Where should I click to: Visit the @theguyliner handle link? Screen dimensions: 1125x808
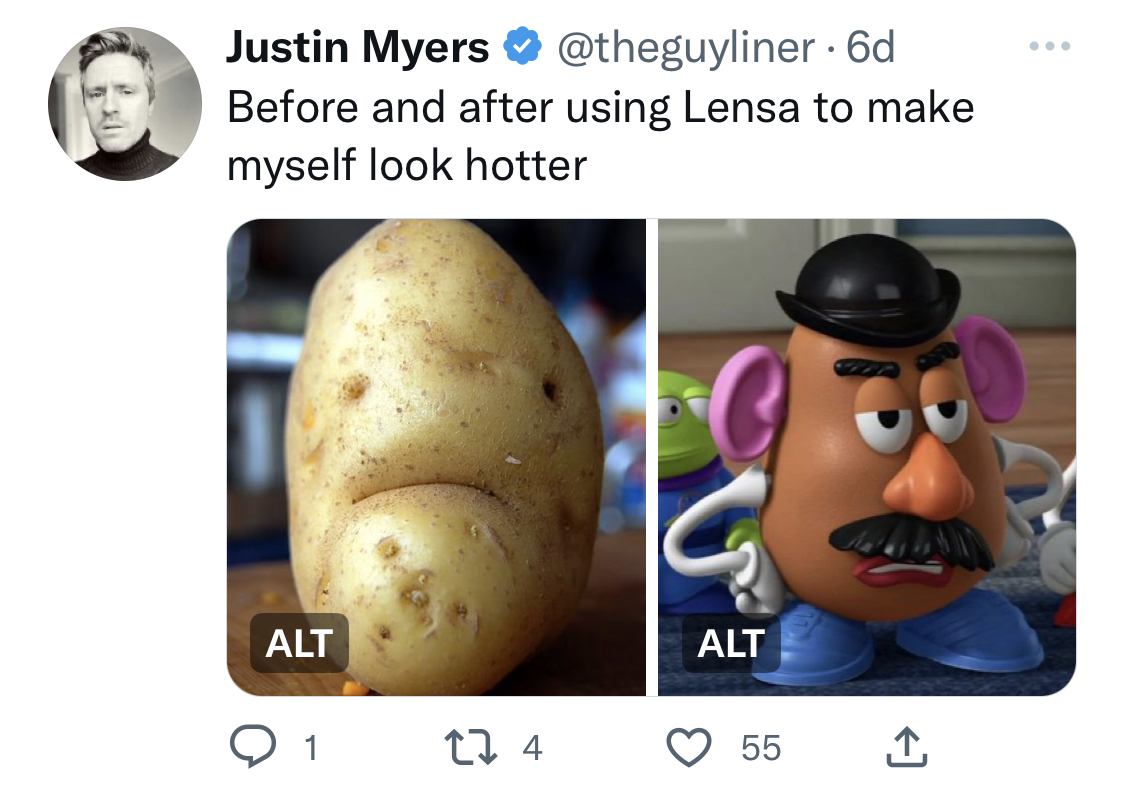(687, 47)
